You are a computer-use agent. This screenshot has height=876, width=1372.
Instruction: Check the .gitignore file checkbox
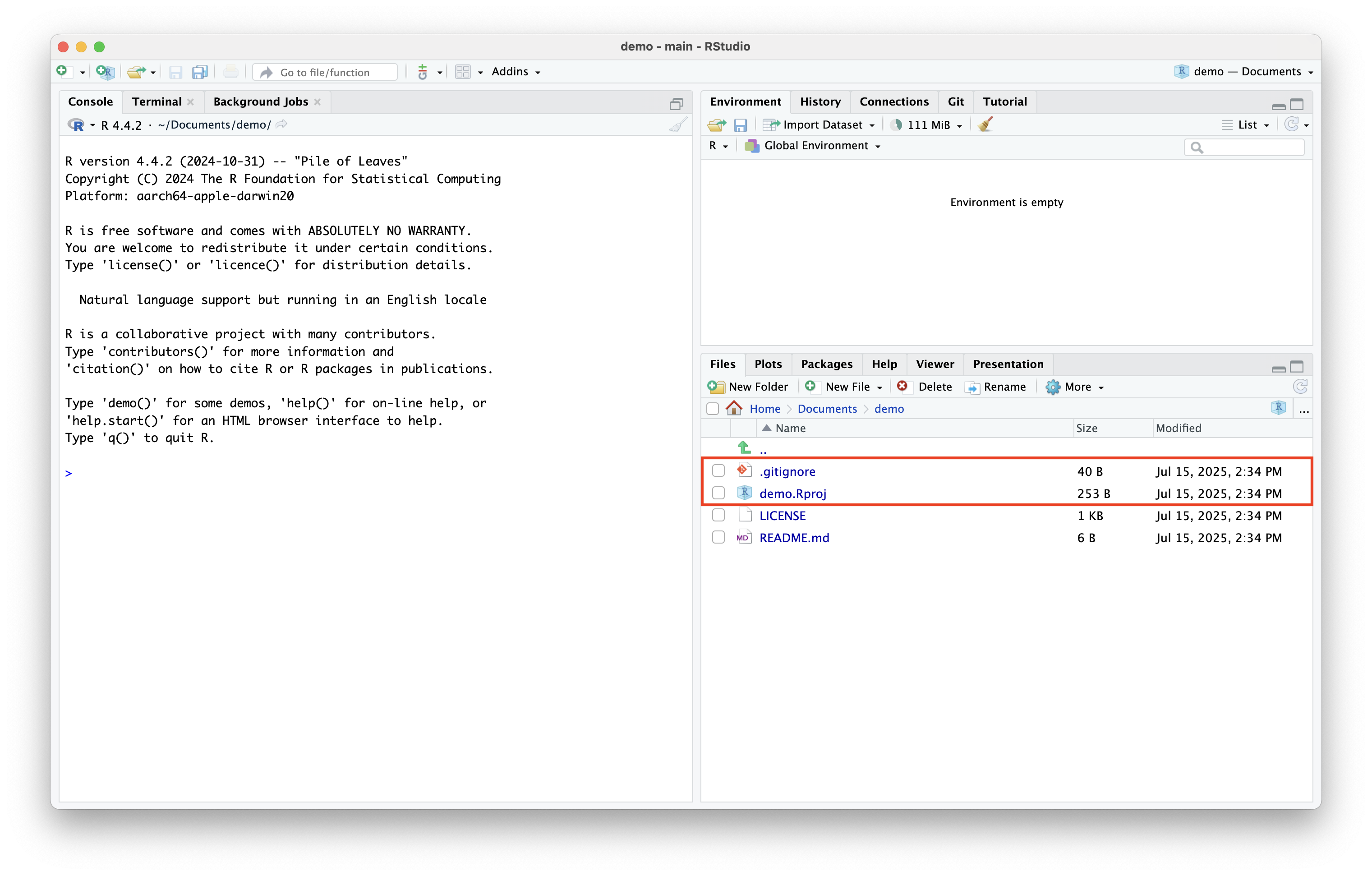tap(718, 471)
